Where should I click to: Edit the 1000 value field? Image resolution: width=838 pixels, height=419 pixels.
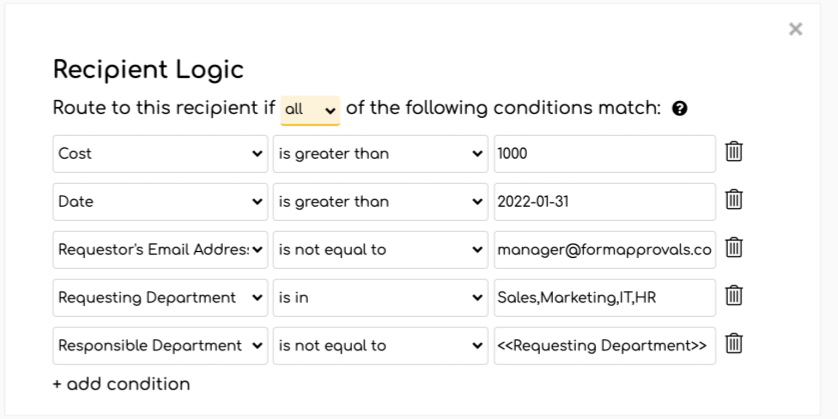(x=605, y=154)
